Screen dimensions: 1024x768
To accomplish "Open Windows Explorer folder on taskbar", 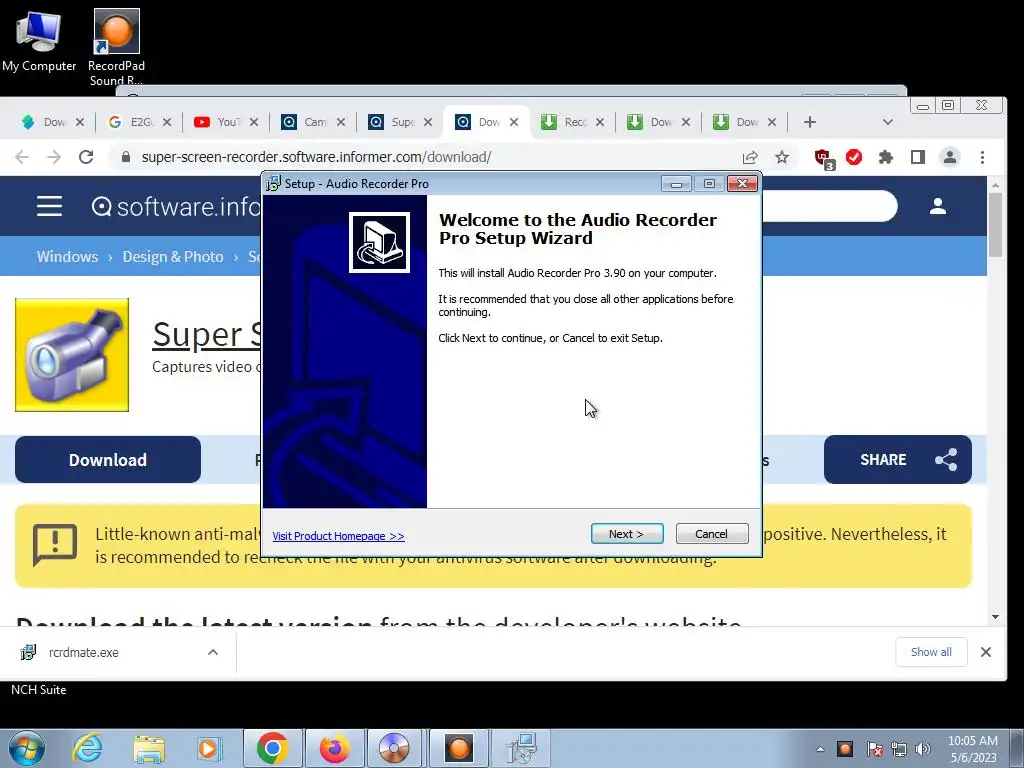I will [149, 748].
